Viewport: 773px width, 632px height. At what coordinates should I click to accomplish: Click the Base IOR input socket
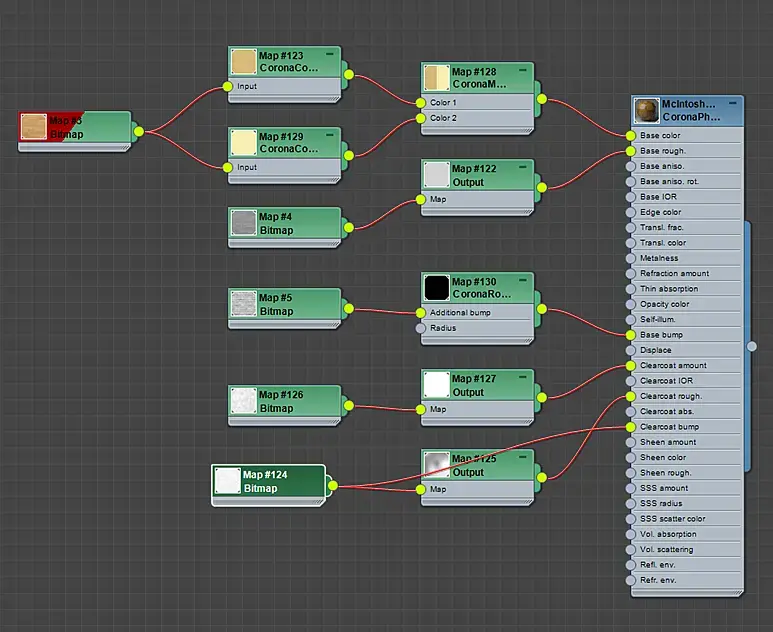(631, 197)
